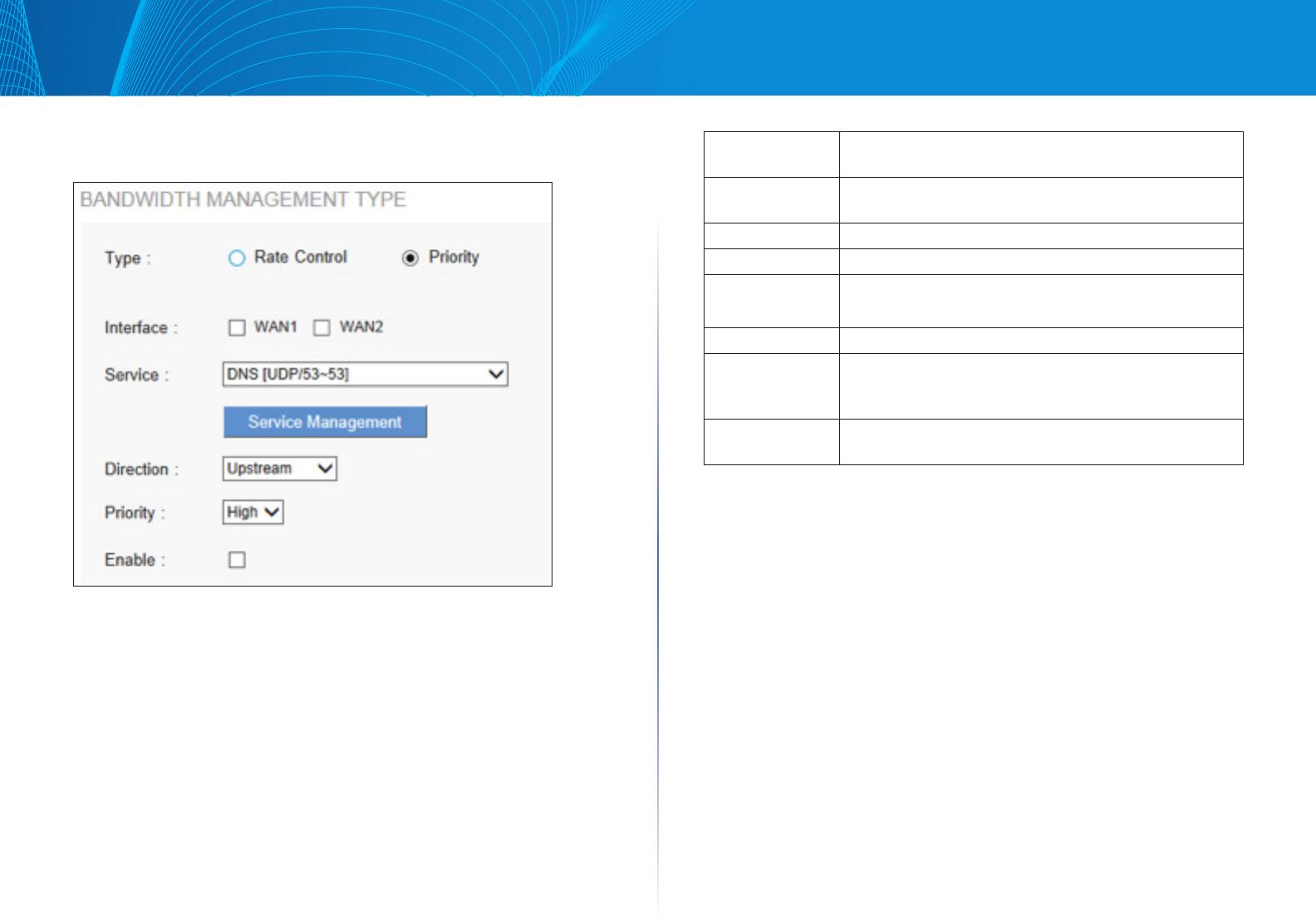Image resolution: width=1316 pixels, height=923 pixels.
Task: Click the Enable label
Action: [x=135, y=560]
